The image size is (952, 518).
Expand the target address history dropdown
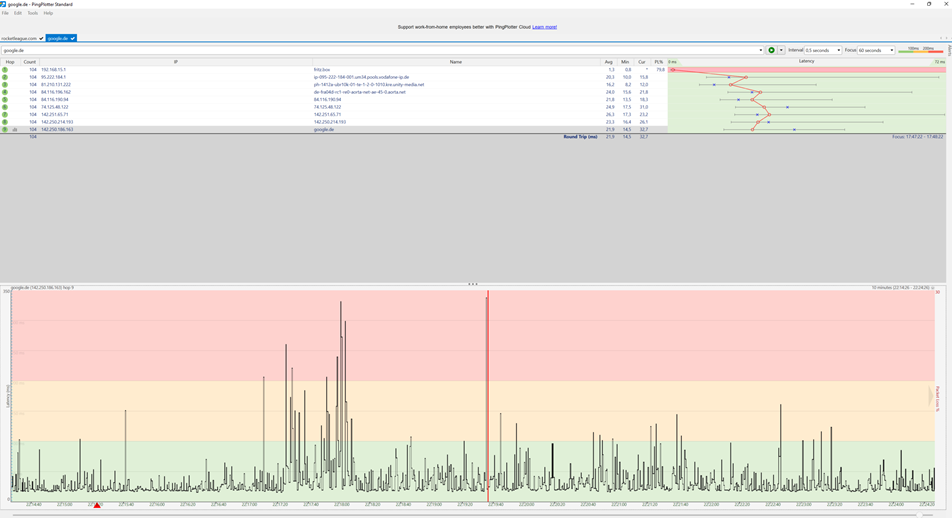(x=760, y=50)
